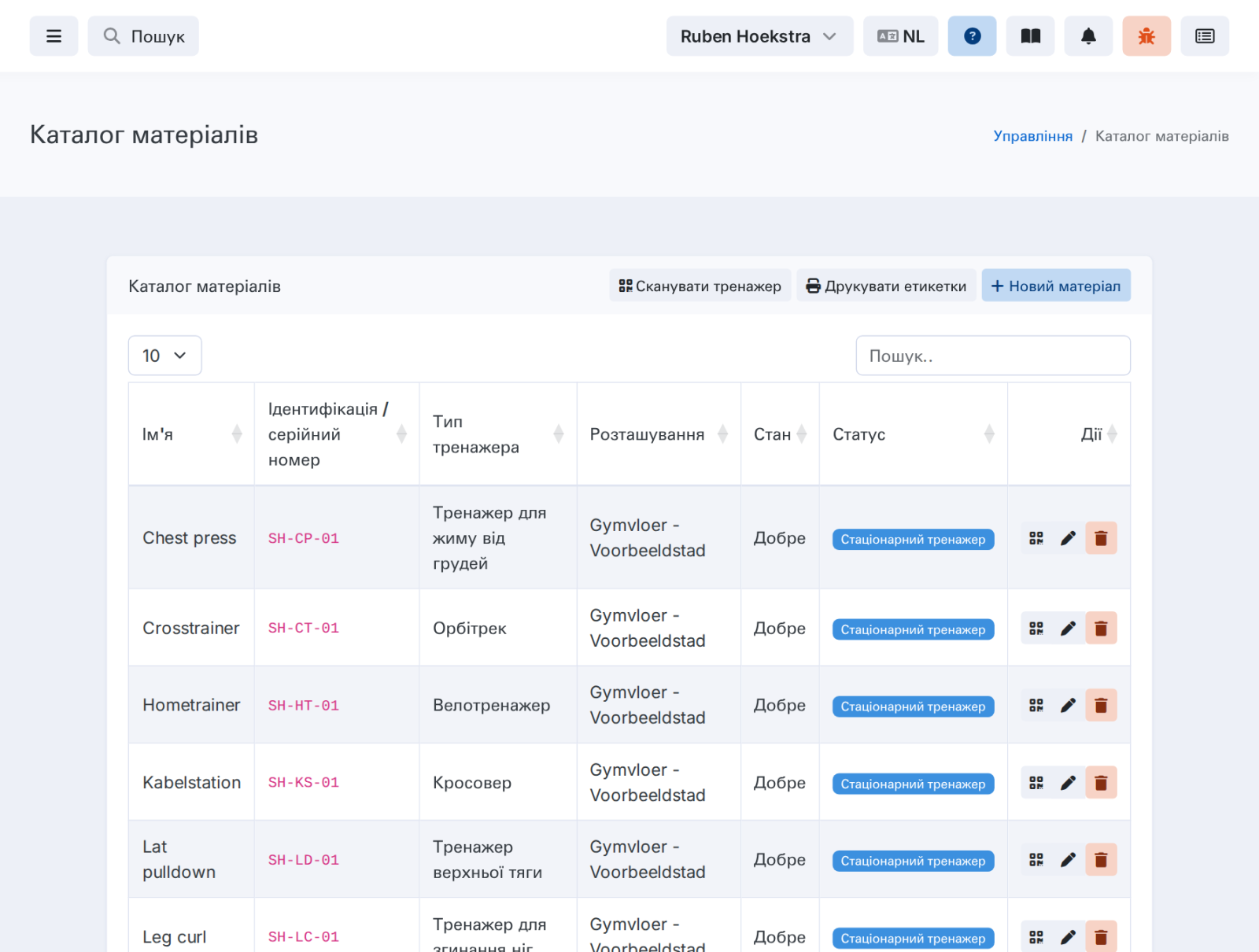
Task: Sort by Статус column
Action: point(913,434)
